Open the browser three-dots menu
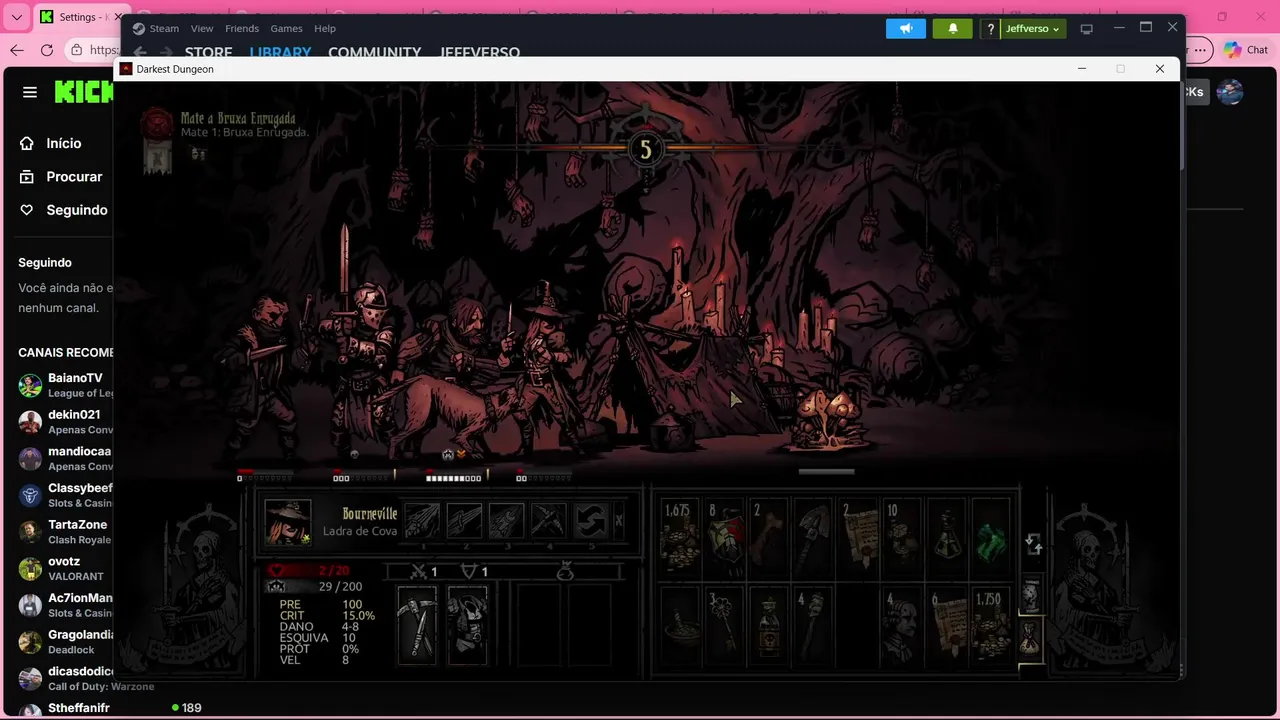Viewport: 1280px width, 720px height. pos(1200,49)
